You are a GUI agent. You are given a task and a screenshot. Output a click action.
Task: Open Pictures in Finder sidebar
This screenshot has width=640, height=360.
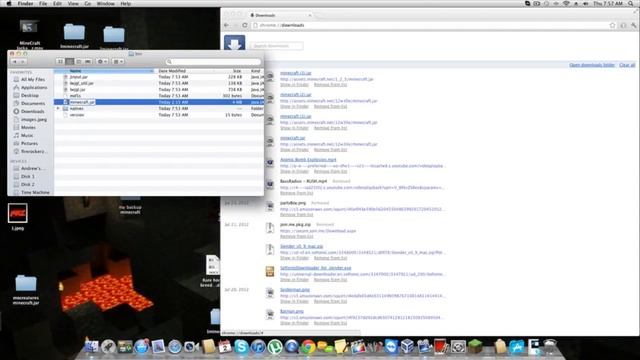coord(26,144)
